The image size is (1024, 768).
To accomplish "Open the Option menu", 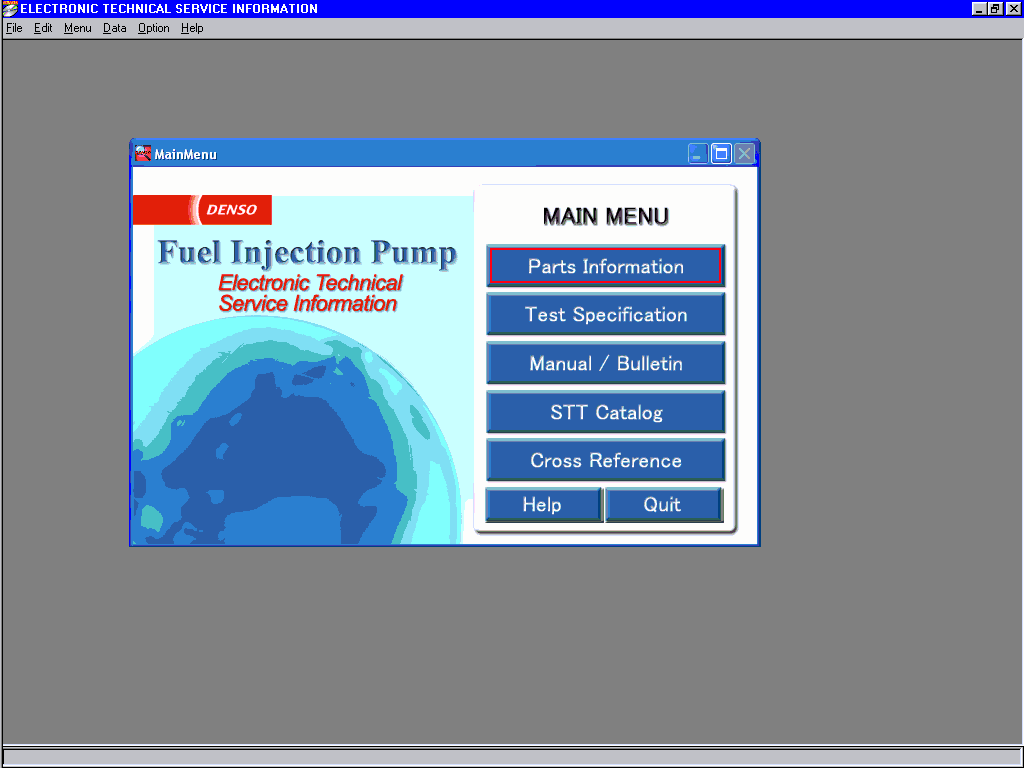I will click(153, 28).
